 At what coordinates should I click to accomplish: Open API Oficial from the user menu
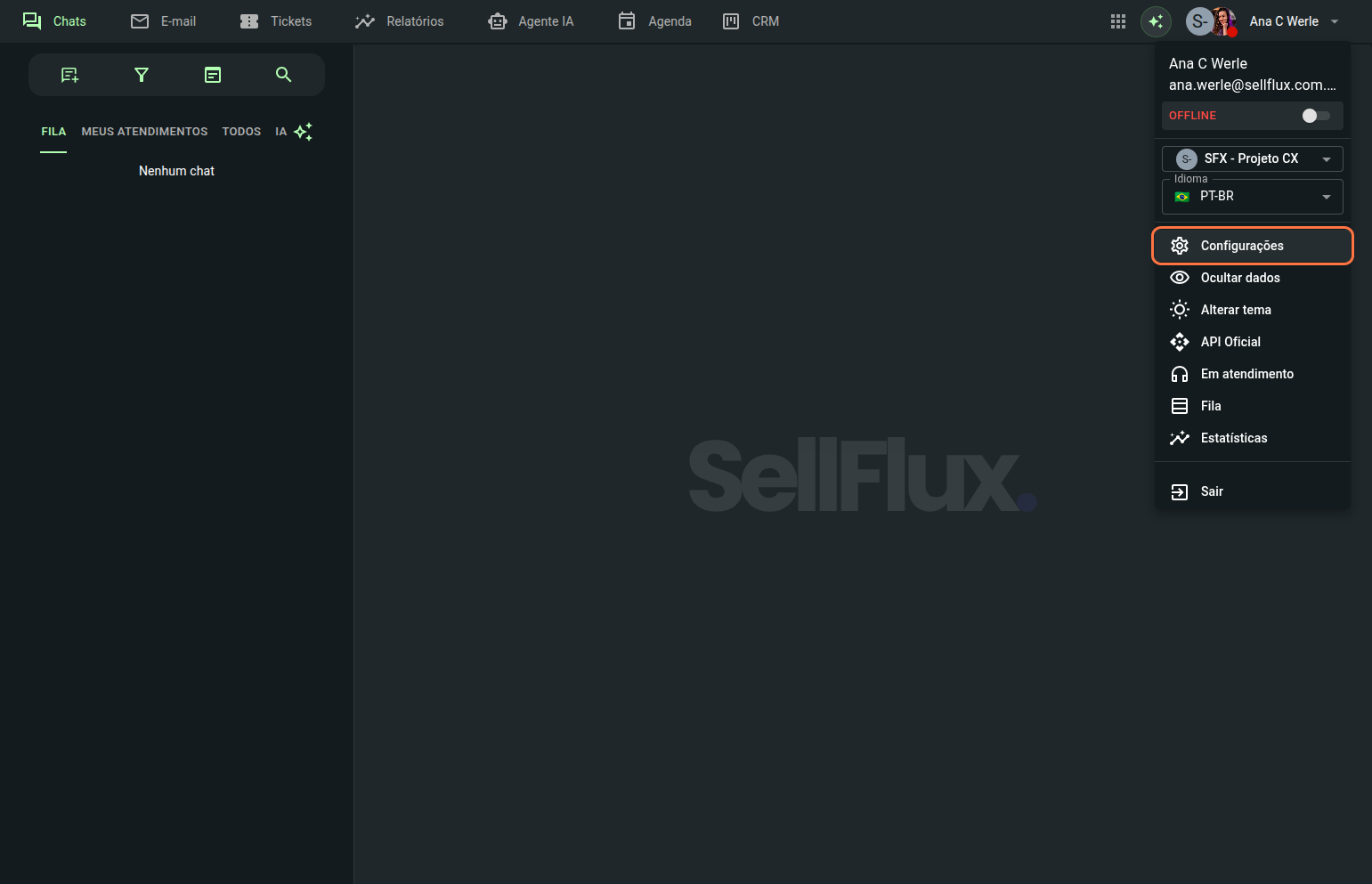point(1230,342)
